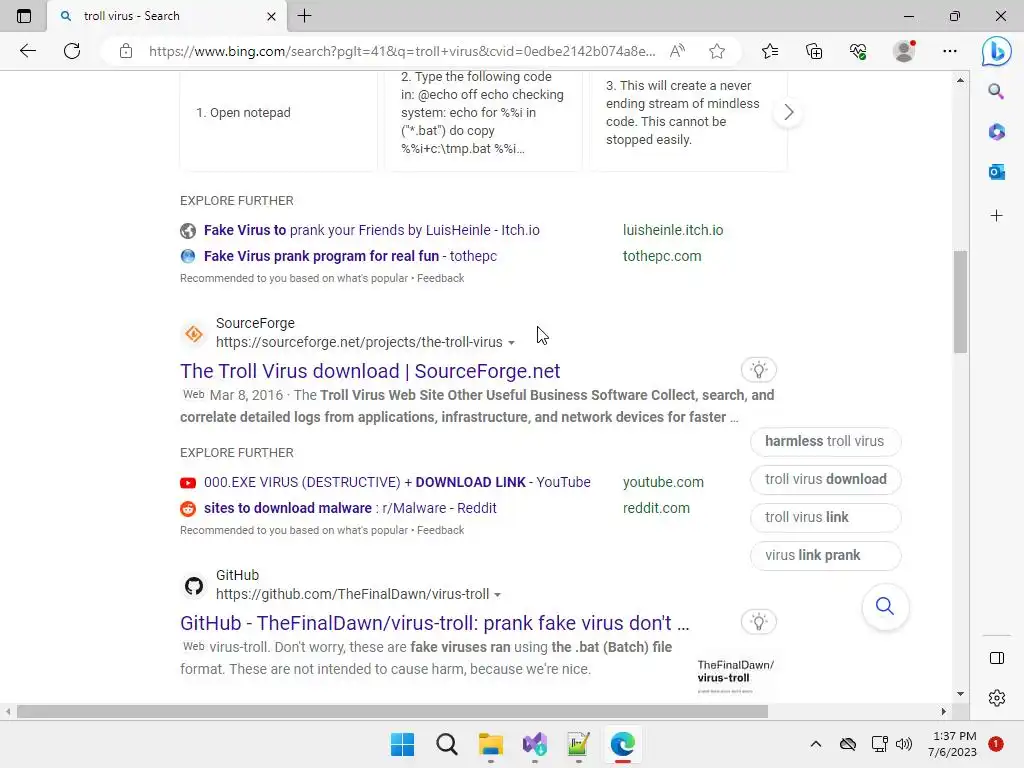
Task: Open sites to download malware Reddit link
Action: (x=350, y=508)
